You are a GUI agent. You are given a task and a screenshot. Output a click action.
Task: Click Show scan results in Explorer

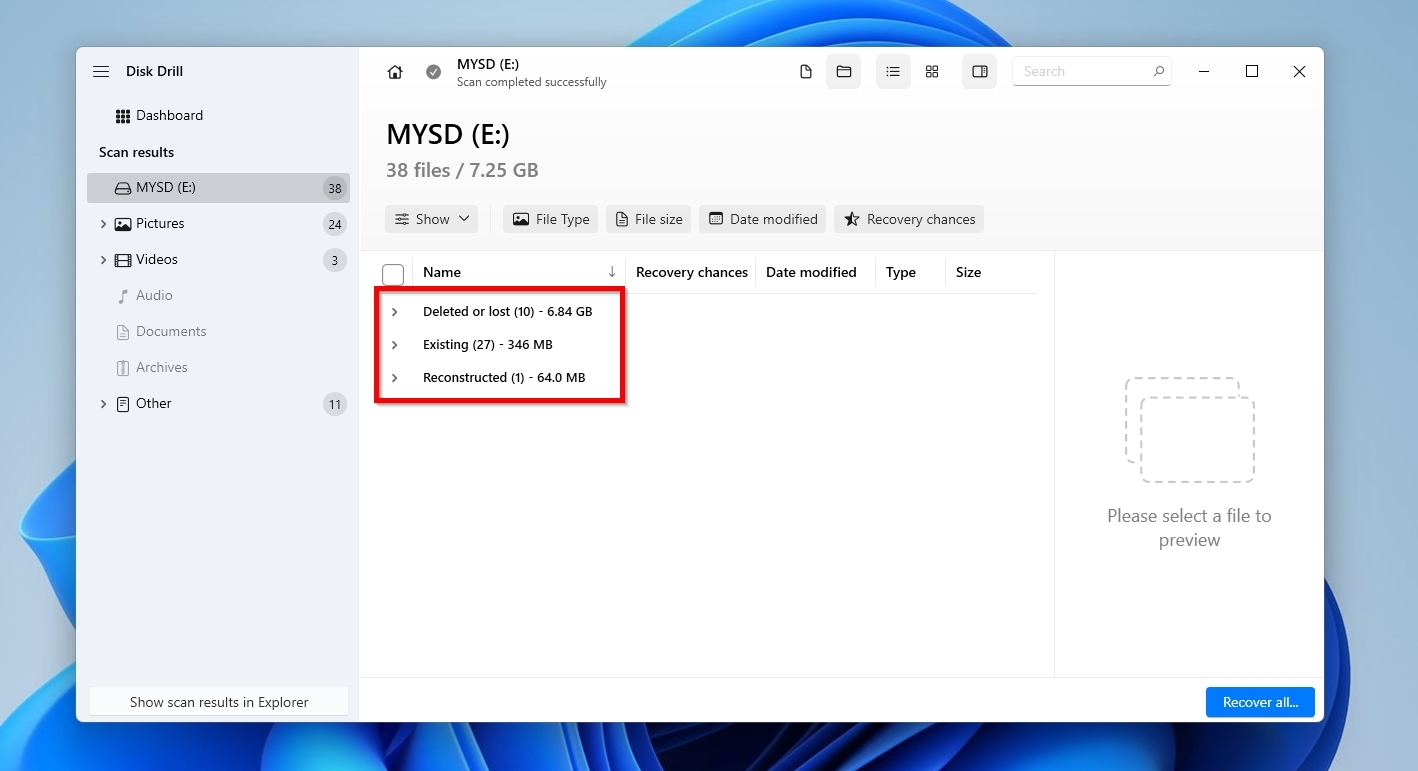pos(219,702)
